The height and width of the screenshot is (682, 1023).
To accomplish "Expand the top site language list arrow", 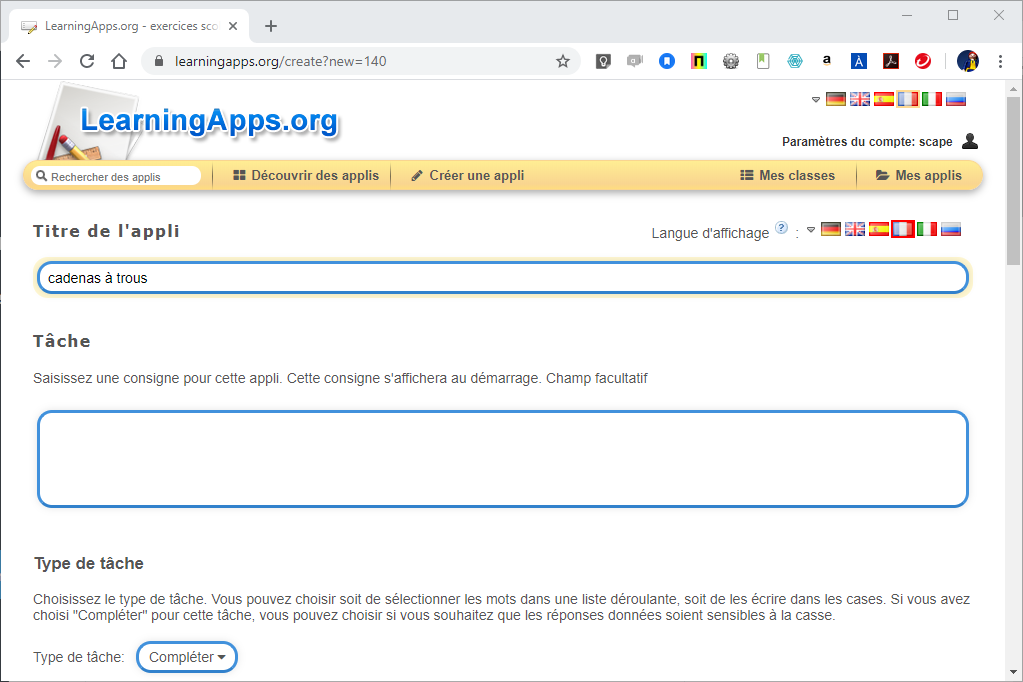I will tap(816, 100).
